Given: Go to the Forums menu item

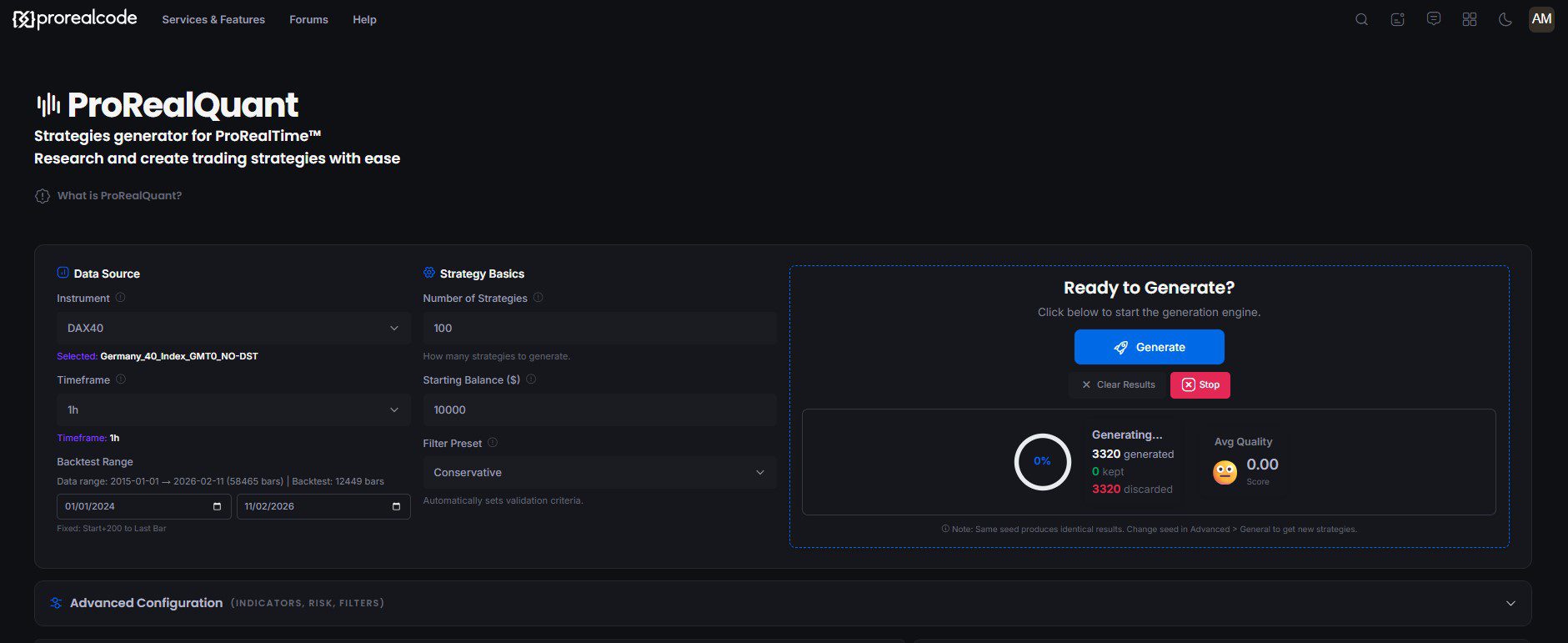Looking at the screenshot, I should point(308,19).
